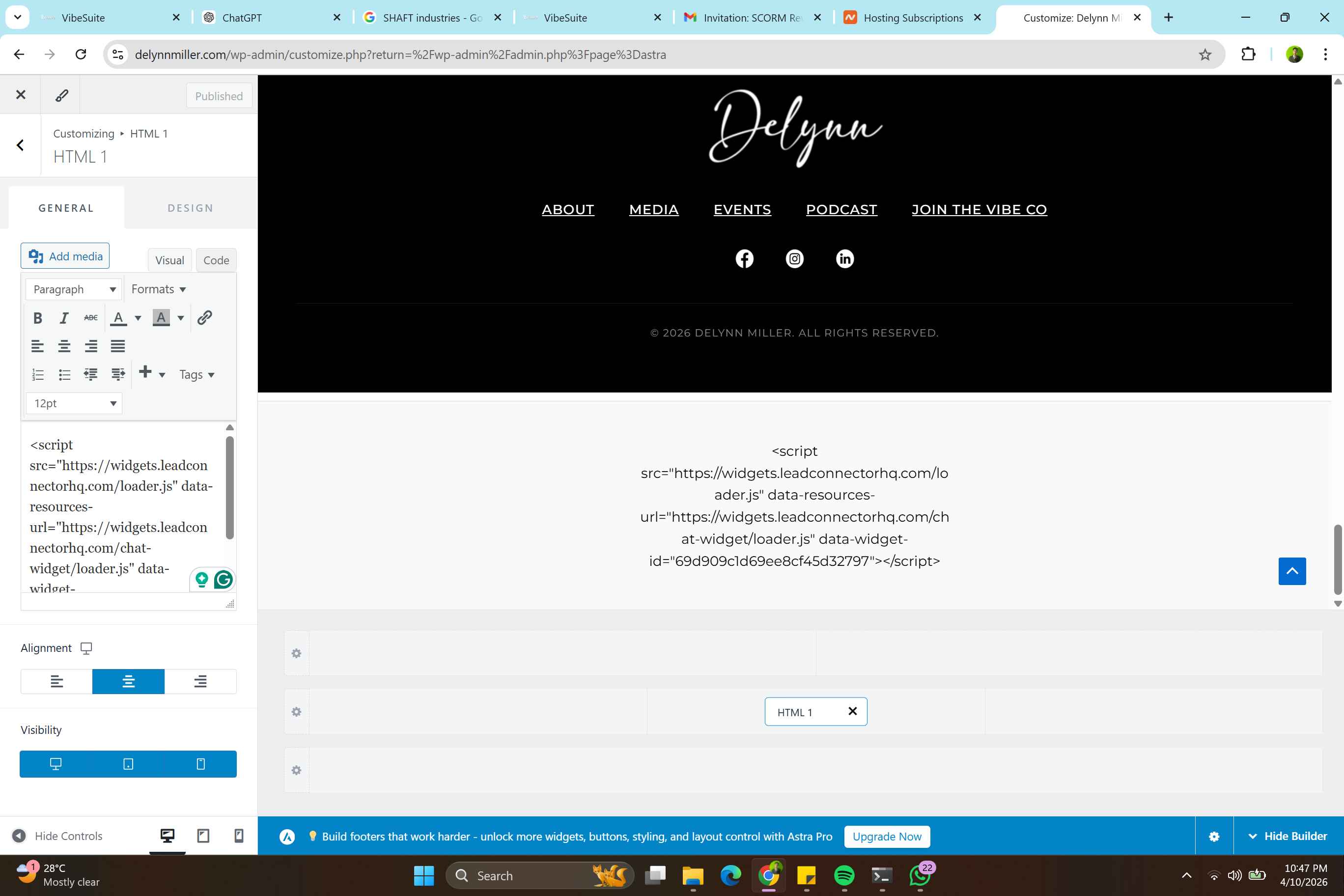
Task: Switch editor to Visual tab
Action: 169,260
